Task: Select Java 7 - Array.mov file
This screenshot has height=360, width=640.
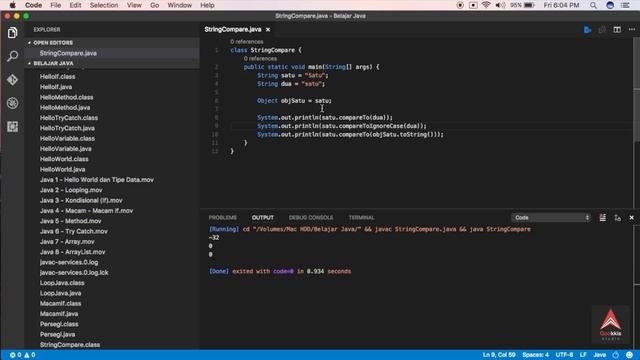Action: click(x=67, y=242)
